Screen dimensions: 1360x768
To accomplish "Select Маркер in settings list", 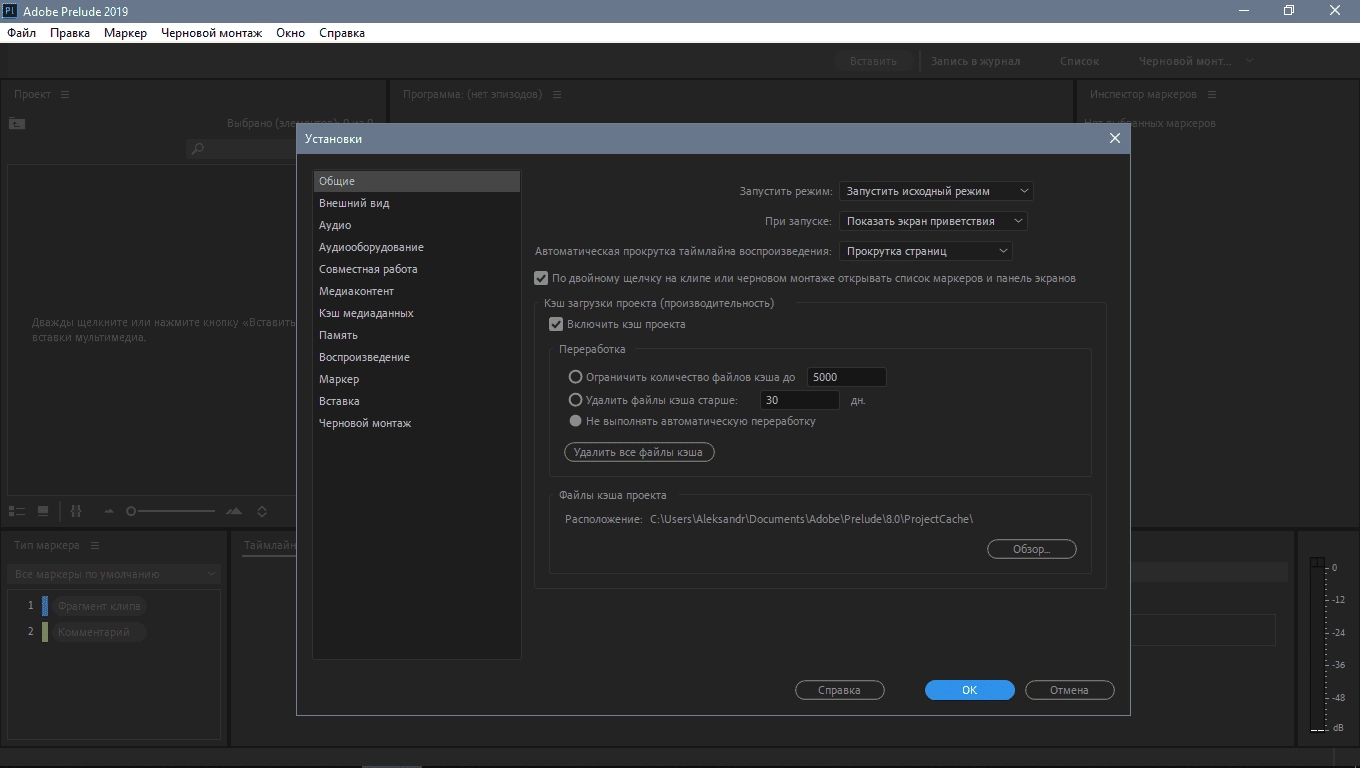I will click(x=416, y=379).
